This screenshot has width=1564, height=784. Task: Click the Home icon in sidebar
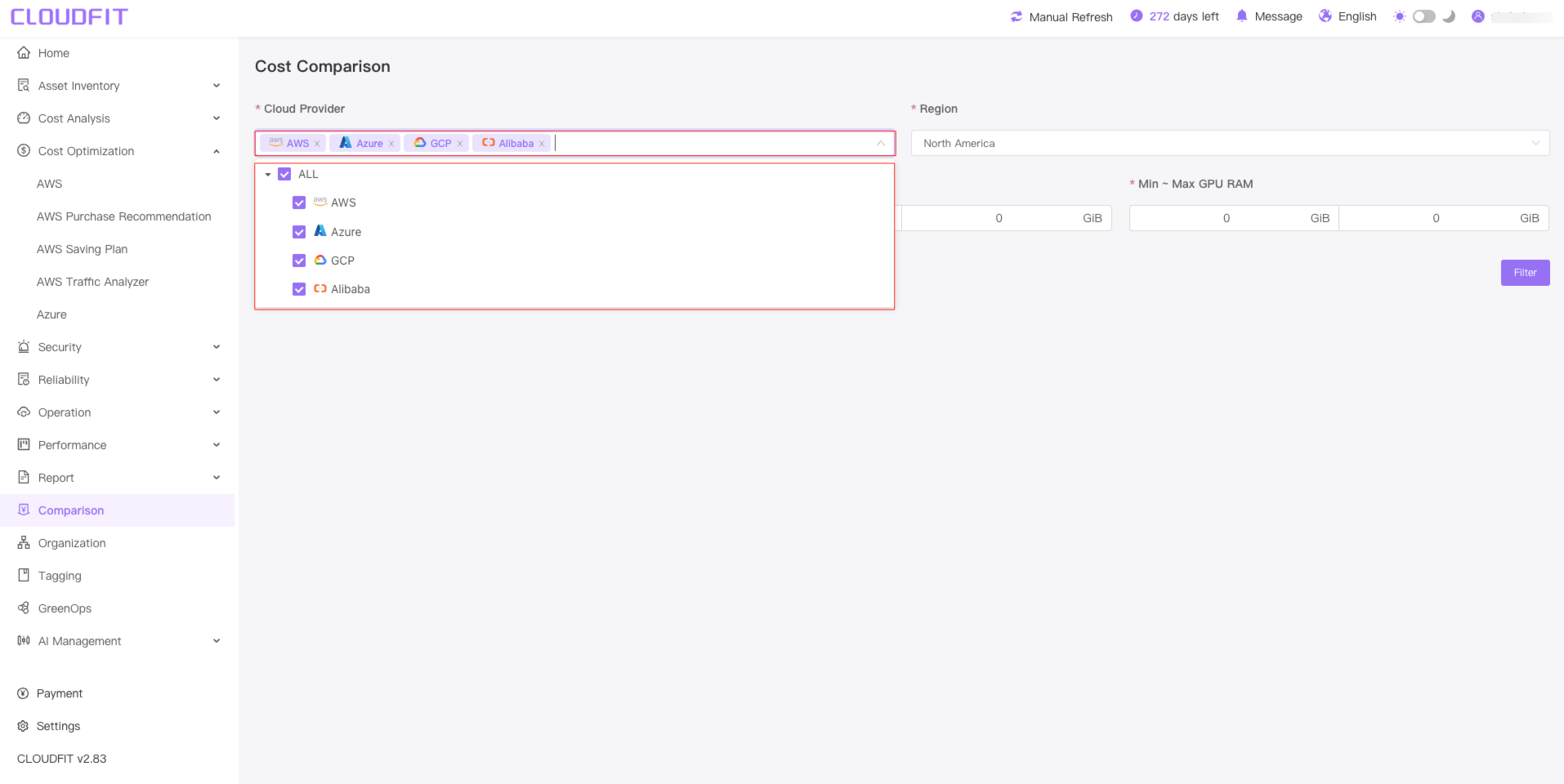click(x=24, y=53)
